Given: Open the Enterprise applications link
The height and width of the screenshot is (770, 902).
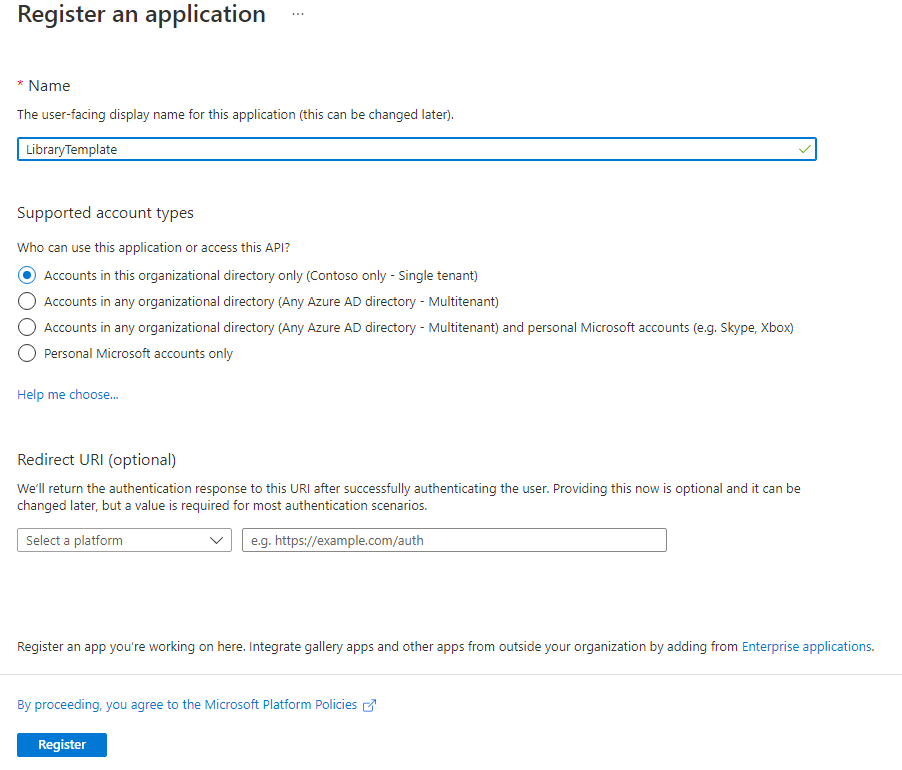Looking at the screenshot, I should coord(806,646).
